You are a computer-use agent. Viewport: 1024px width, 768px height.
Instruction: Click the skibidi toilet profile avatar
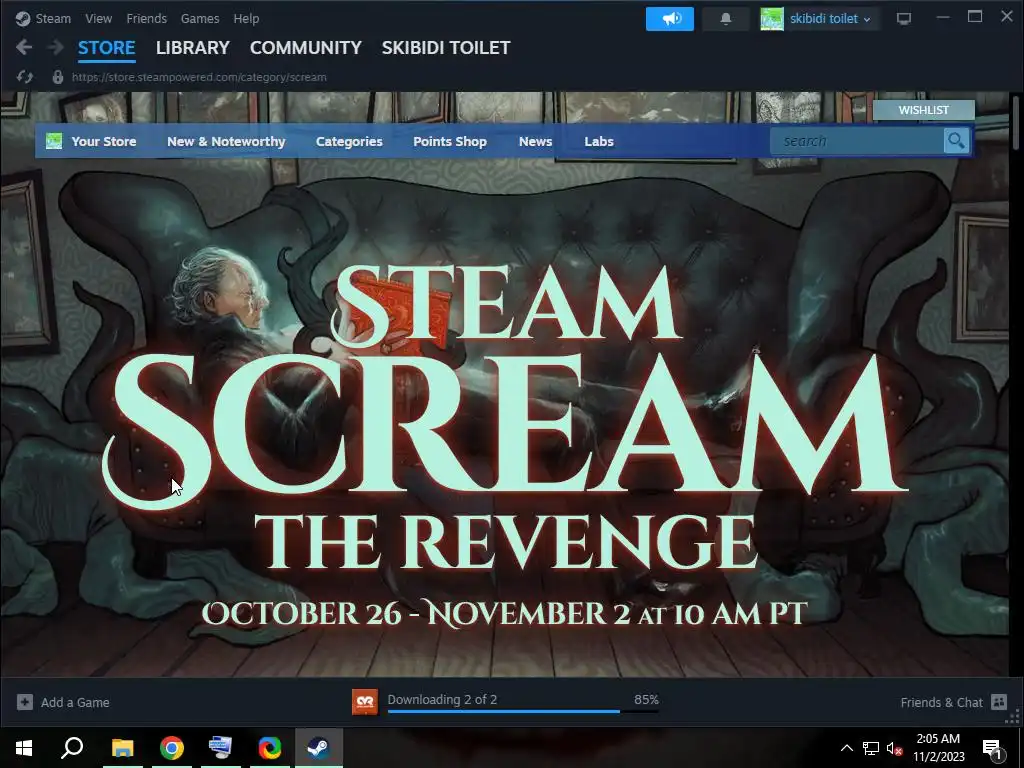tap(771, 19)
